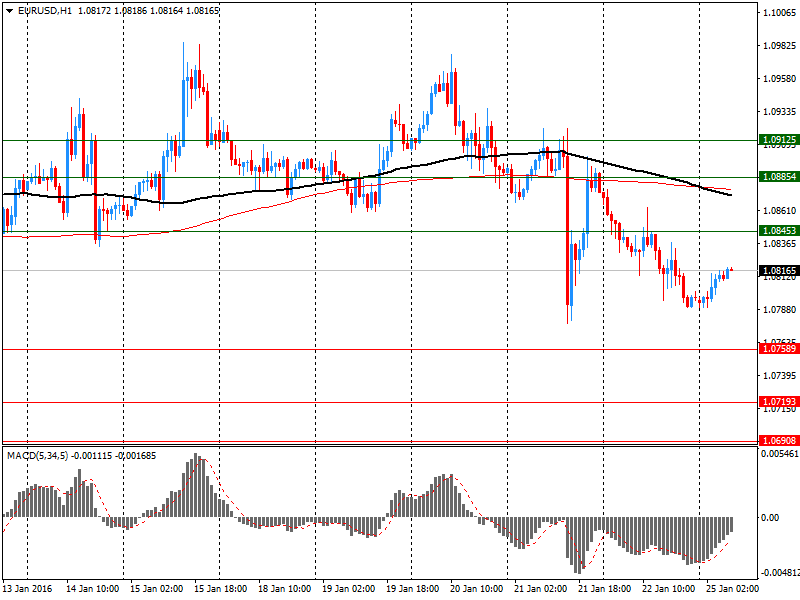Click the 1.09825 price scale value

[780, 46]
